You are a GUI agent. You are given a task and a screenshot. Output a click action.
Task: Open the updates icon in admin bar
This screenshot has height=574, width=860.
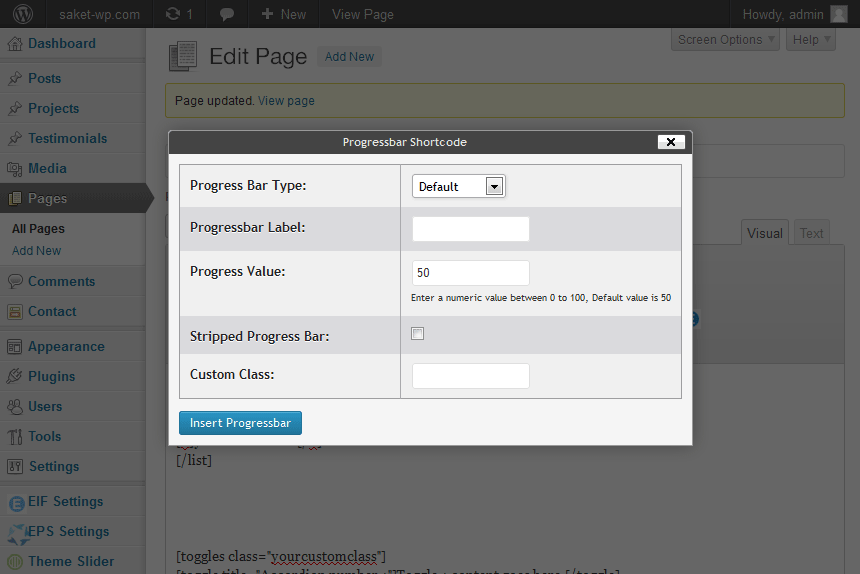173,14
